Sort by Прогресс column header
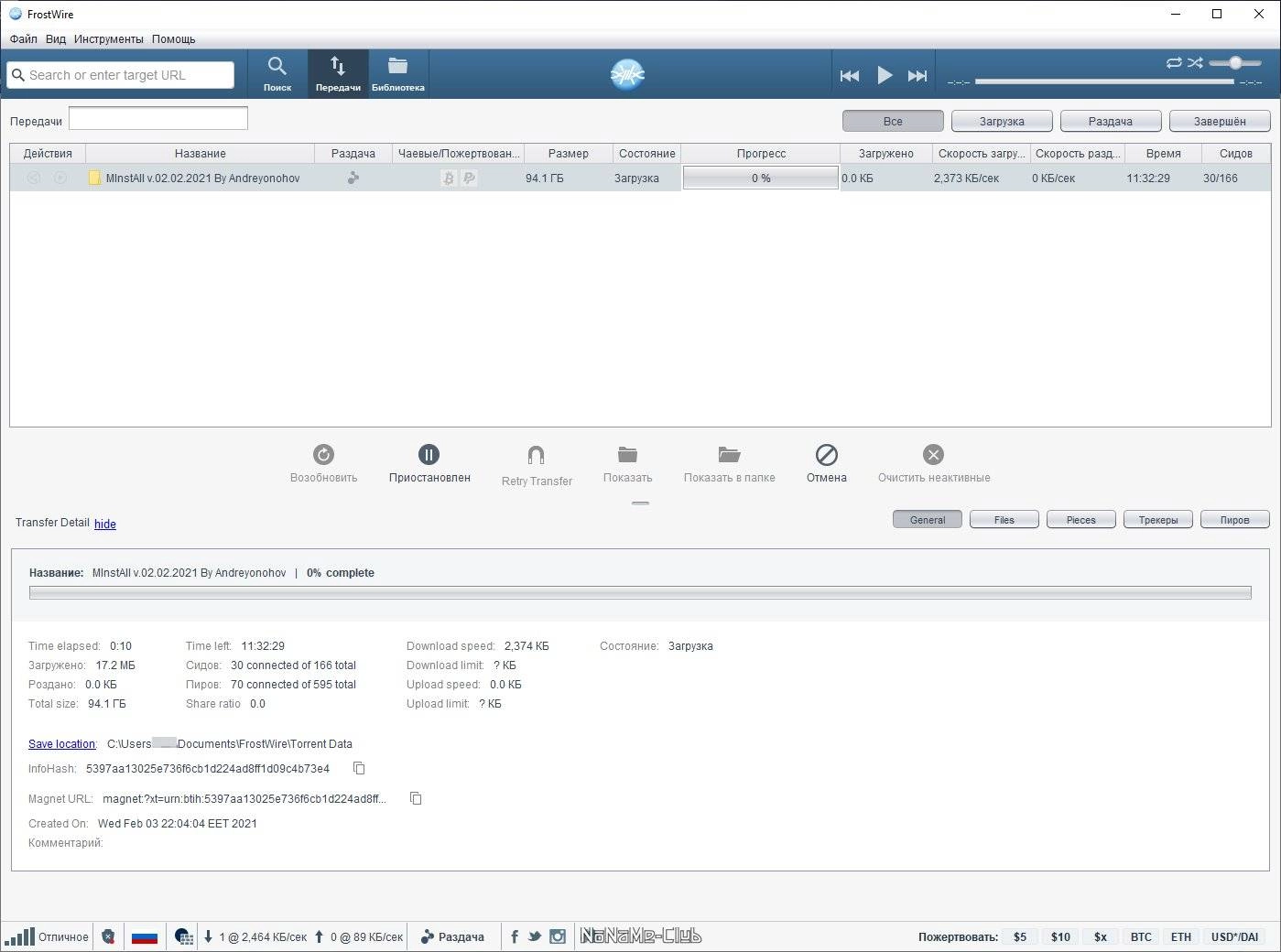The image size is (1281, 952). pos(761,153)
